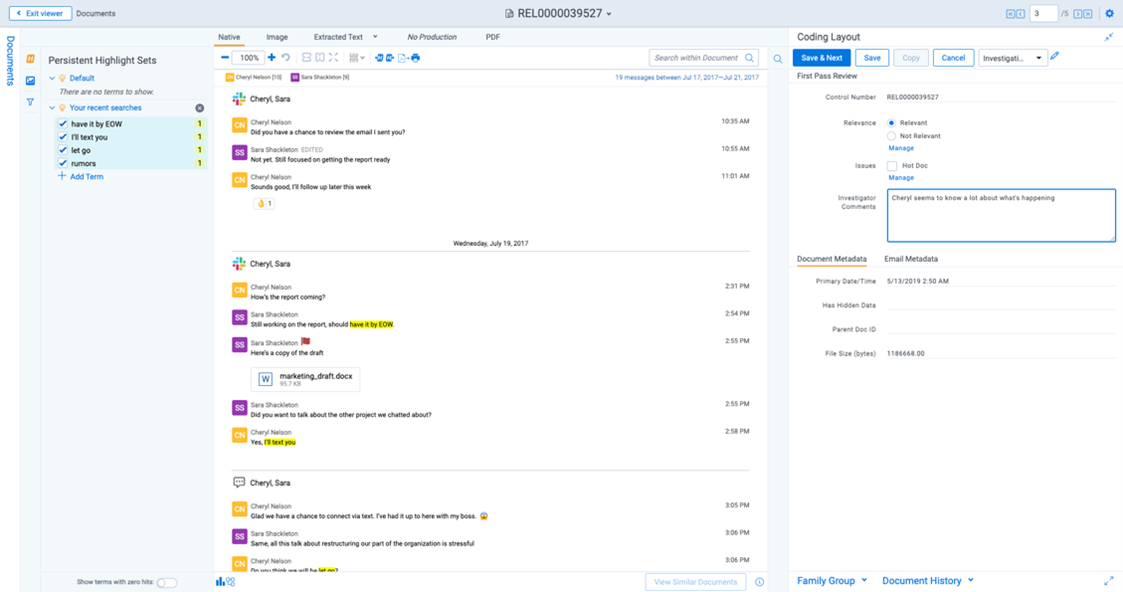Viewport: 1123px width, 592px height.
Task: Click the Search within Document field
Action: coord(696,58)
